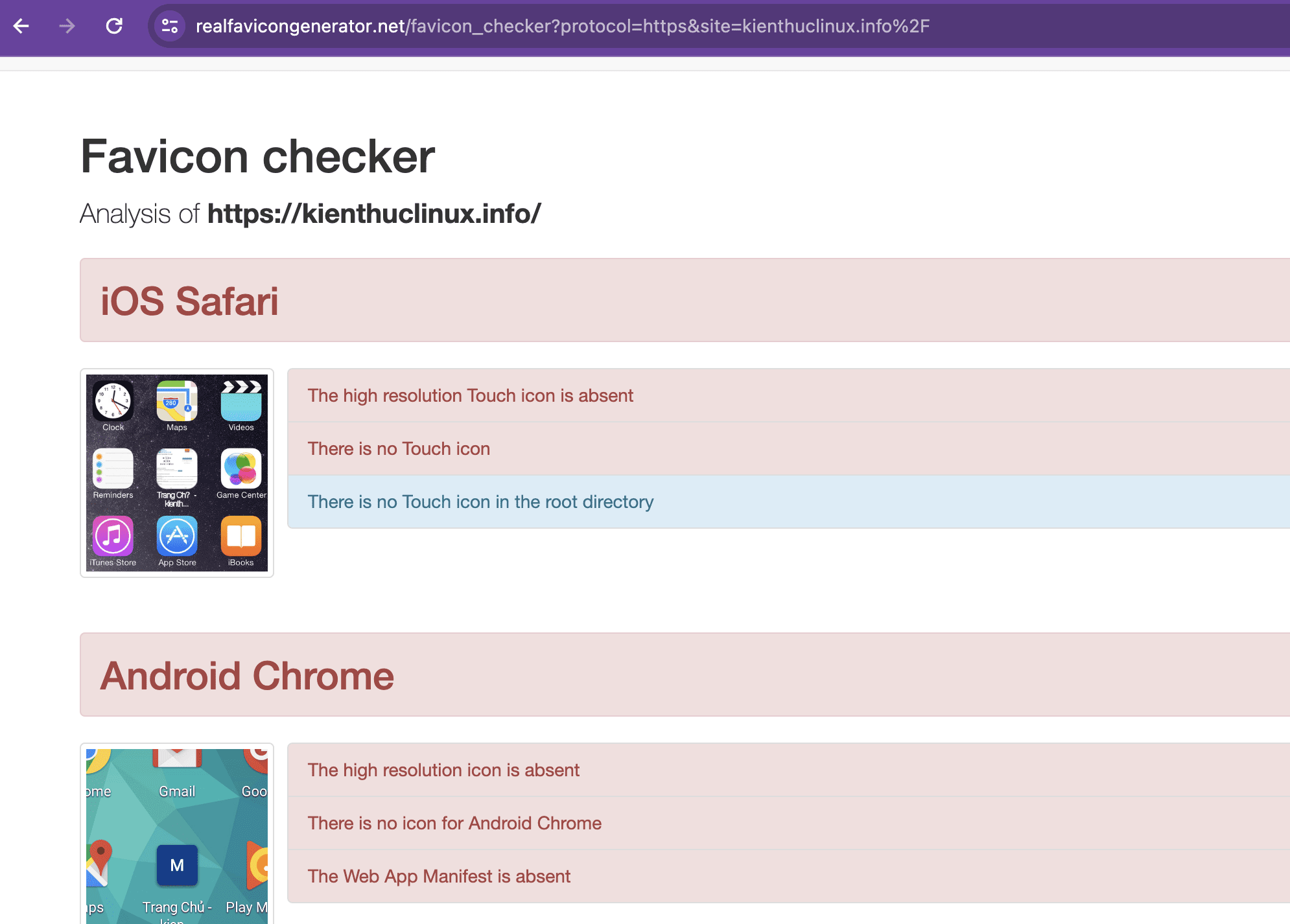Viewport: 1290px width, 924px height.
Task: Click the browser forward arrow
Action: (x=67, y=26)
